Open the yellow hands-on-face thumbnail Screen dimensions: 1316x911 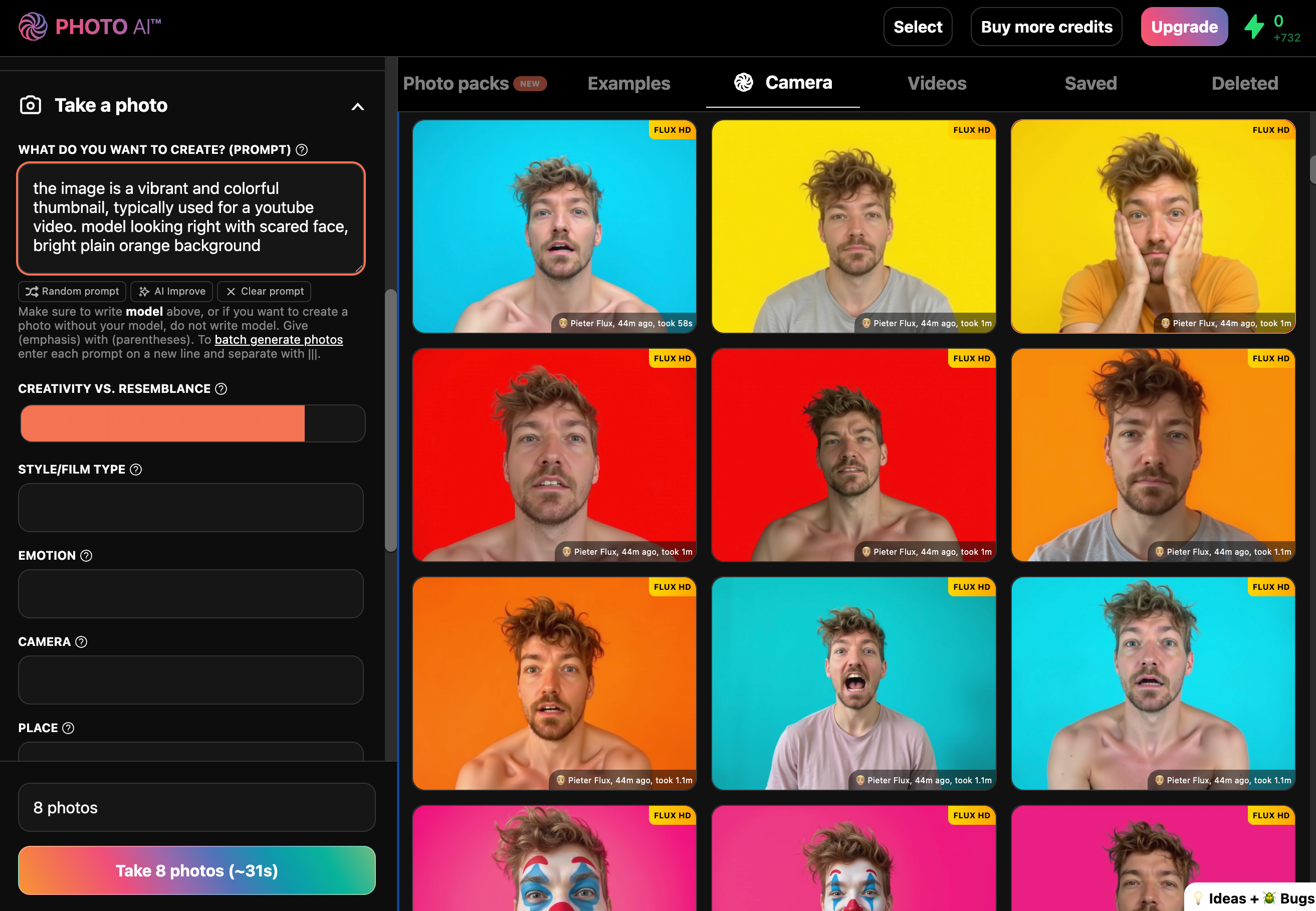point(1153,226)
